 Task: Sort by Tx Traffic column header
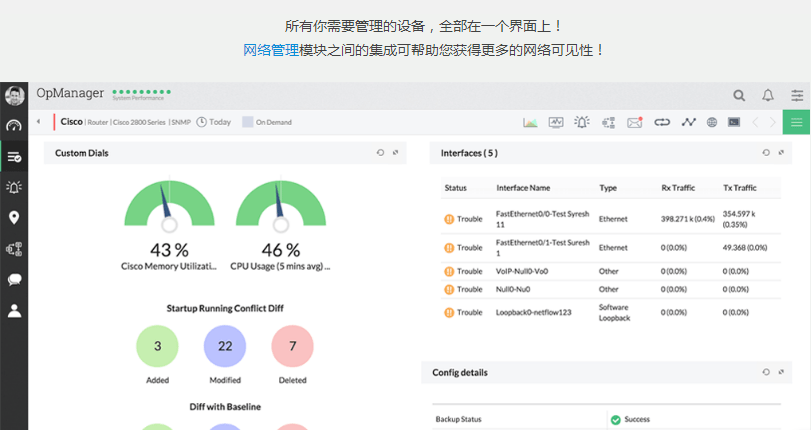[x=740, y=188]
